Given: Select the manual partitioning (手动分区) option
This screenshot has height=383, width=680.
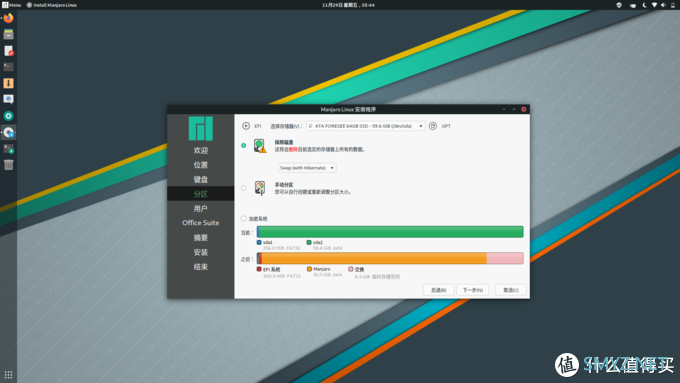Looking at the screenshot, I should [244, 188].
